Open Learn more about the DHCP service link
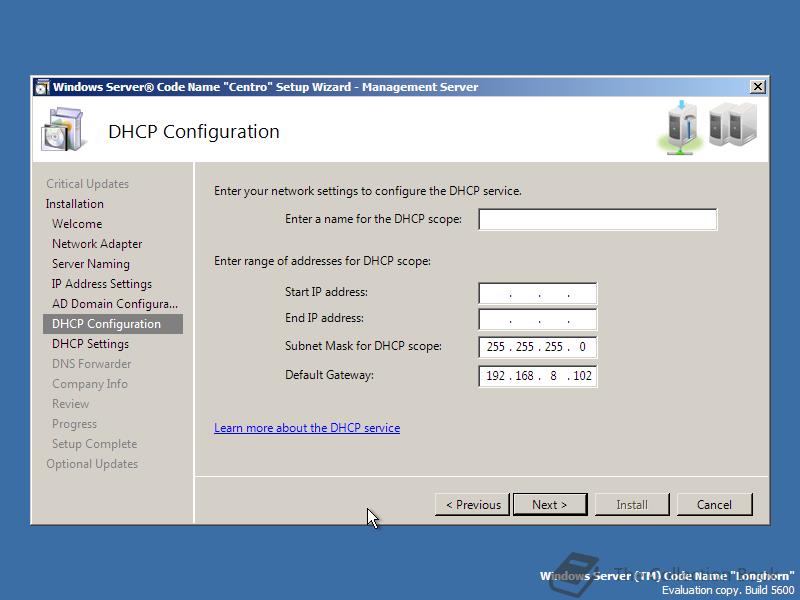The height and width of the screenshot is (600, 800). (x=307, y=428)
